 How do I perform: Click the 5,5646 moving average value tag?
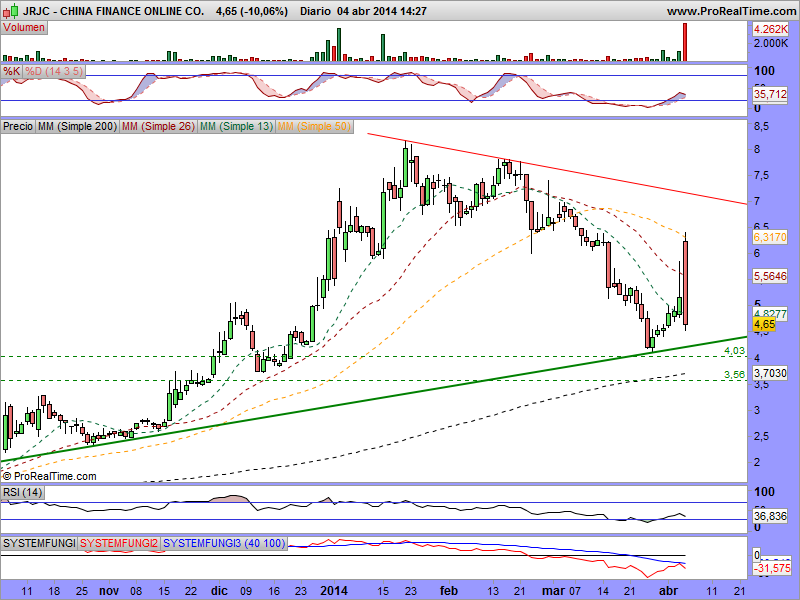(x=770, y=276)
